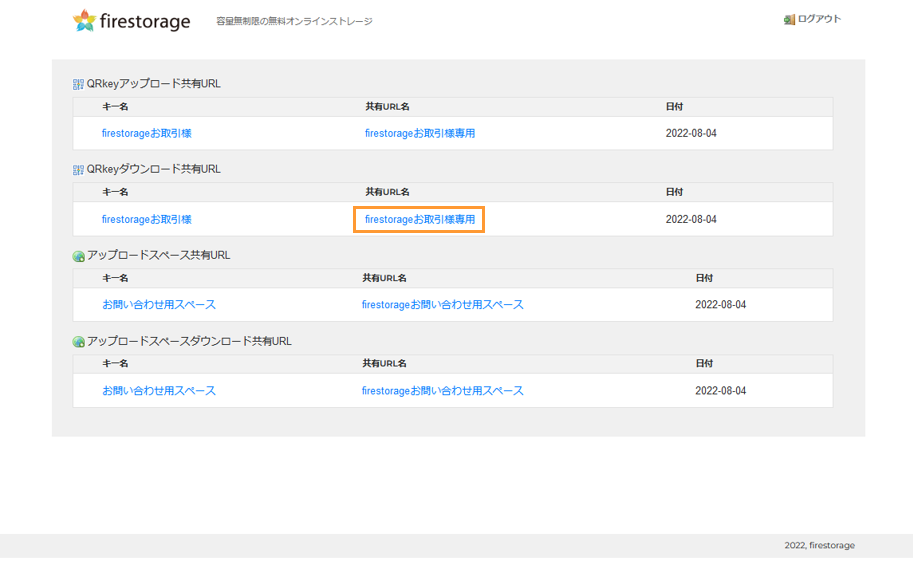
Task: Open firestorageお問い合わせ用スペース in アップロードスペースダウンロード共有URL table
Action: pos(443,391)
